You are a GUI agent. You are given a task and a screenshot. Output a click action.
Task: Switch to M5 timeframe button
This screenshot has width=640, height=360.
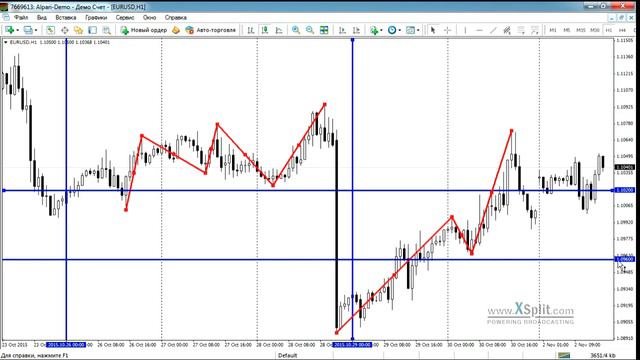click(x=567, y=30)
